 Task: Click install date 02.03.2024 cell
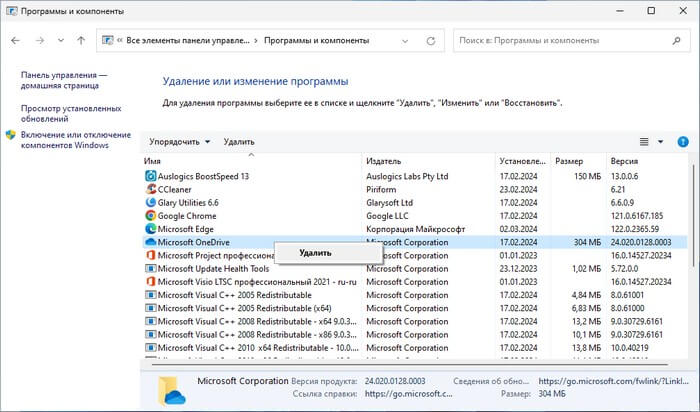click(518, 229)
